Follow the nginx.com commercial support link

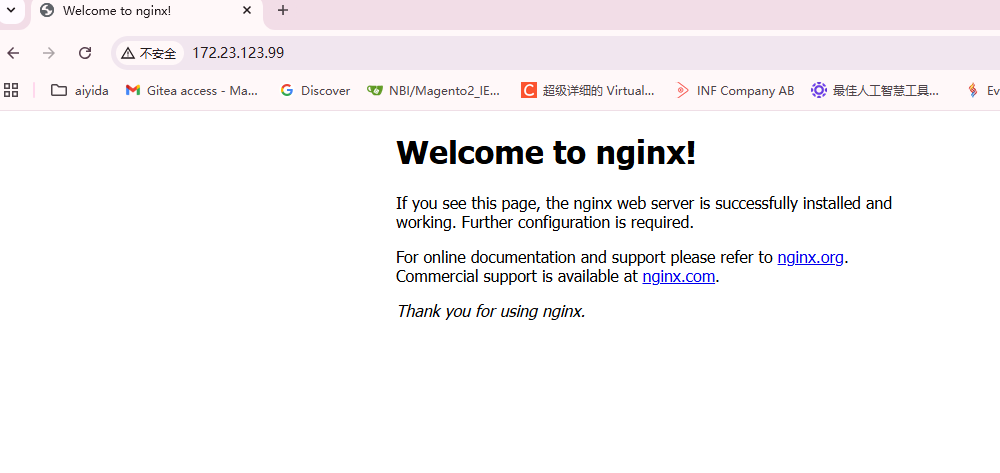(x=679, y=277)
